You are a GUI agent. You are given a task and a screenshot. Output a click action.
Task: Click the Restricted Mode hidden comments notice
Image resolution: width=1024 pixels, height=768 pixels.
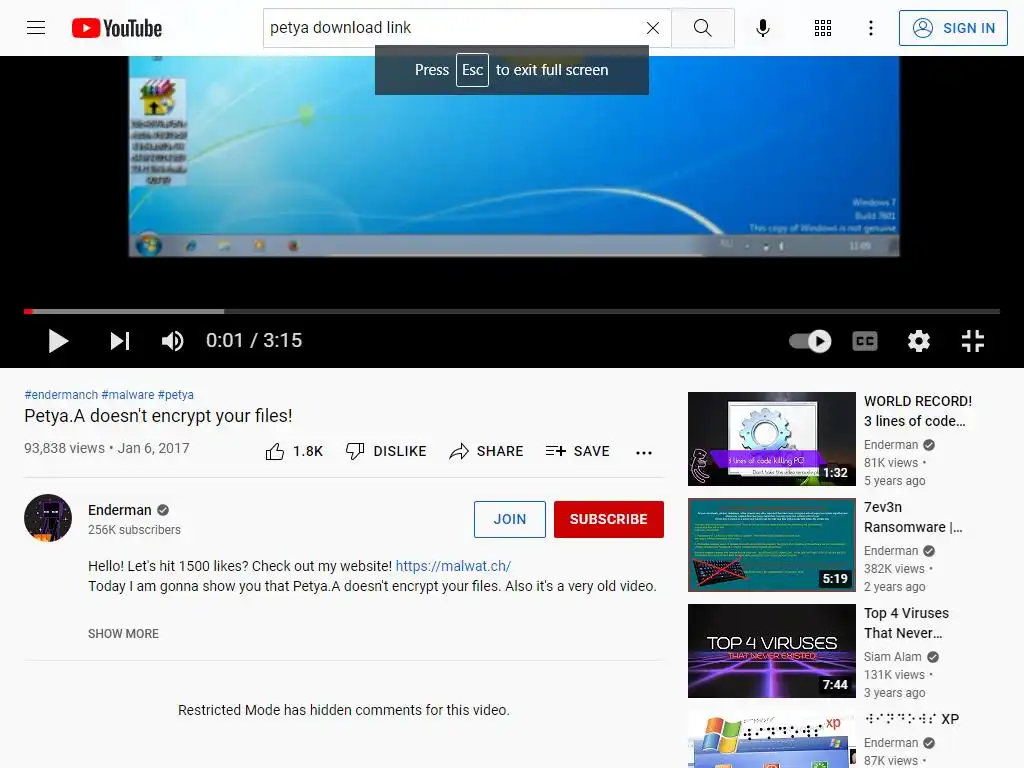point(344,710)
